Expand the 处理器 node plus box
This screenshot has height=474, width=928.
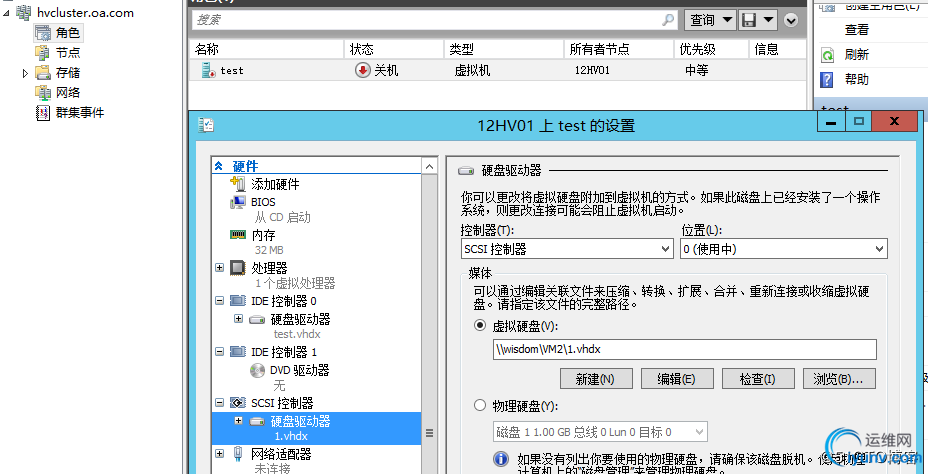220,268
